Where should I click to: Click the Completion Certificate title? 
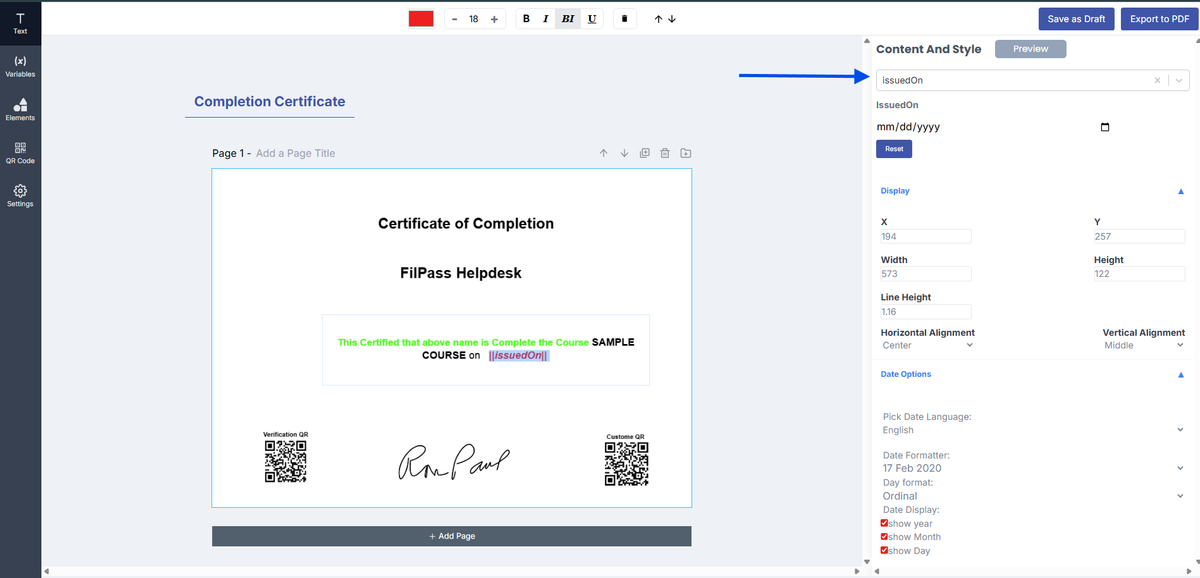coord(270,101)
